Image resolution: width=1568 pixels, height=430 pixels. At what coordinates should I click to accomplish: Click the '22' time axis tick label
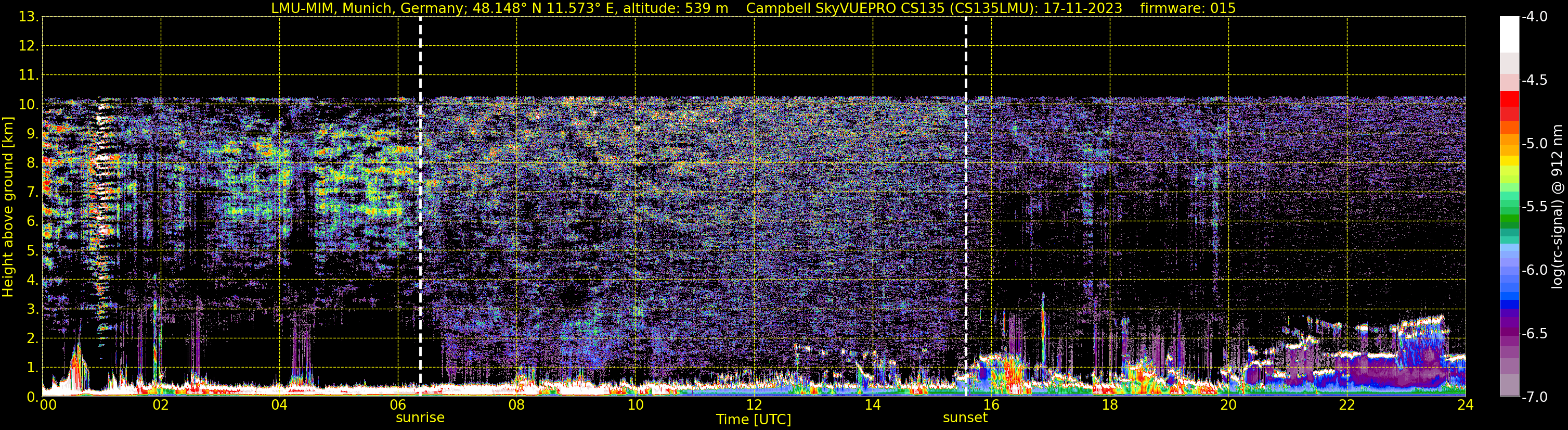coord(1347,405)
